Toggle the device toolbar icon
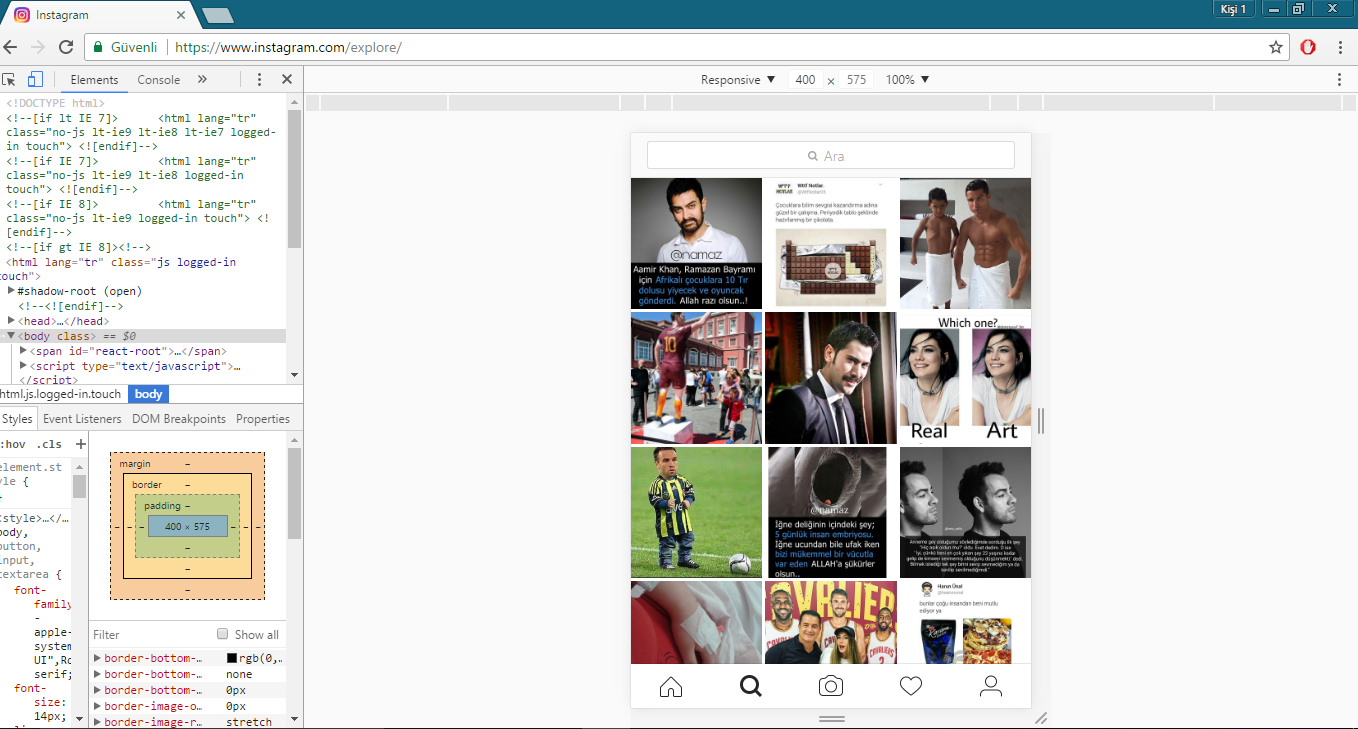Viewport: 1358px width, 729px height. tap(35, 79)
